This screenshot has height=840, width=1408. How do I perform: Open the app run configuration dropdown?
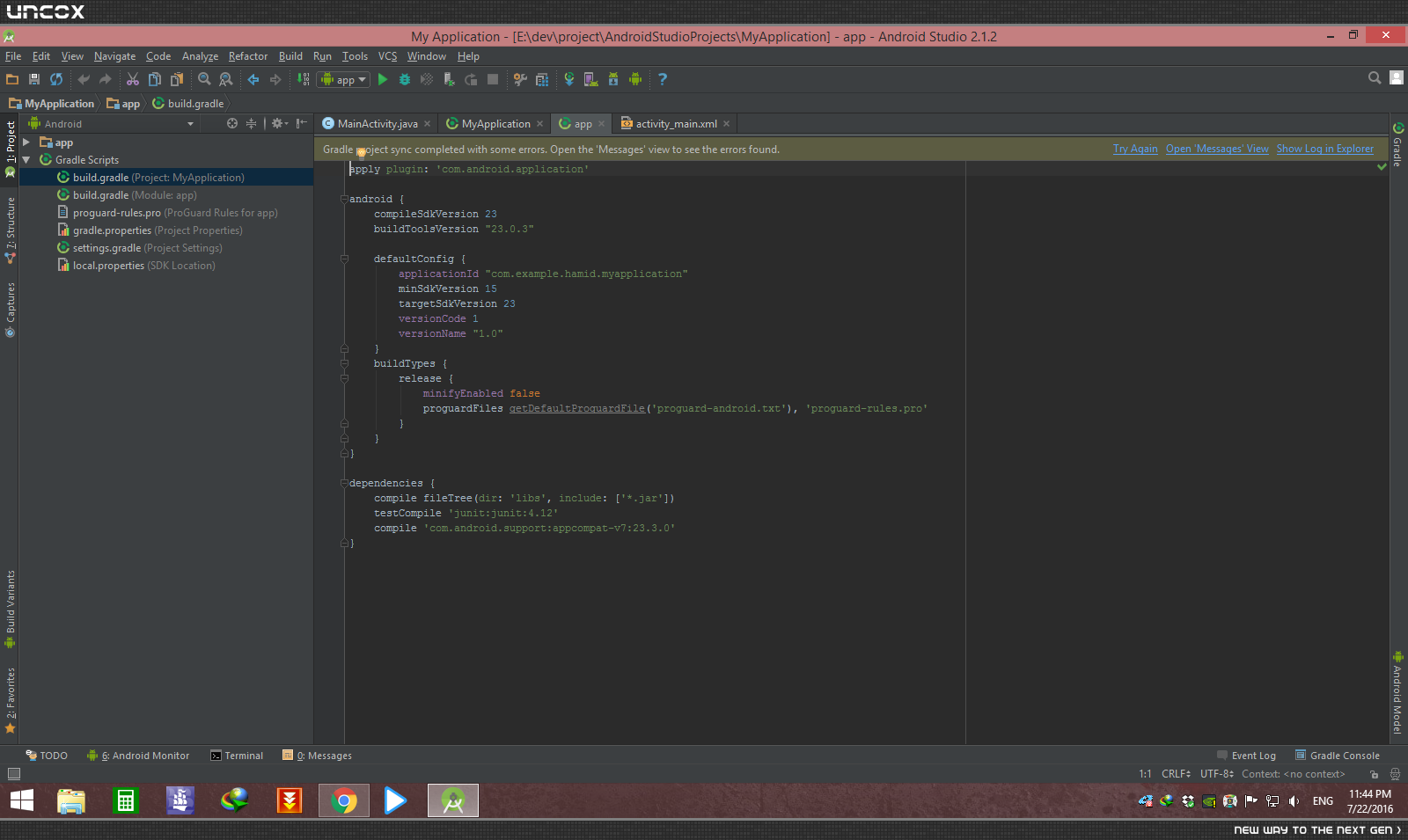(344, 79)
